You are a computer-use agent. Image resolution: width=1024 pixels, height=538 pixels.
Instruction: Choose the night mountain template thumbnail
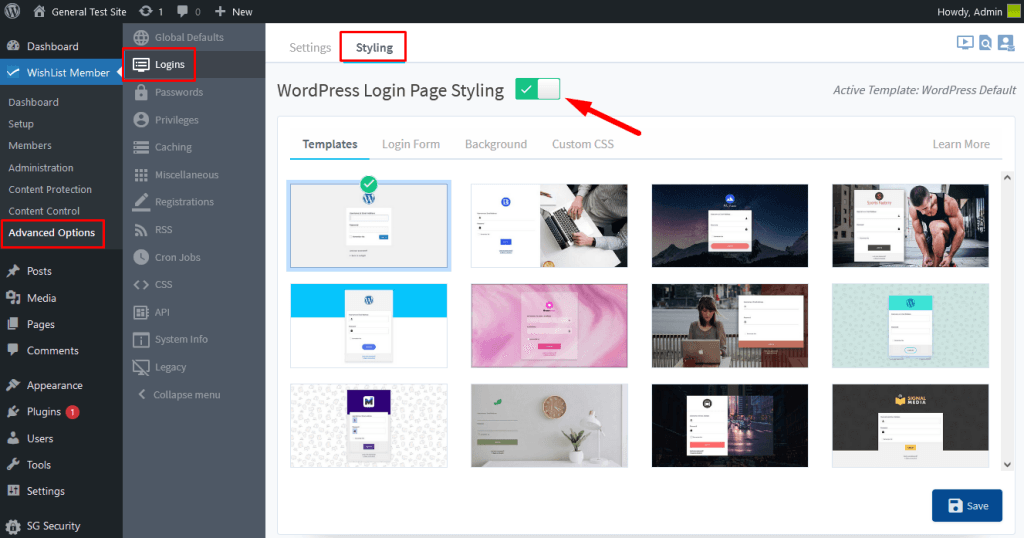[729, 225]
